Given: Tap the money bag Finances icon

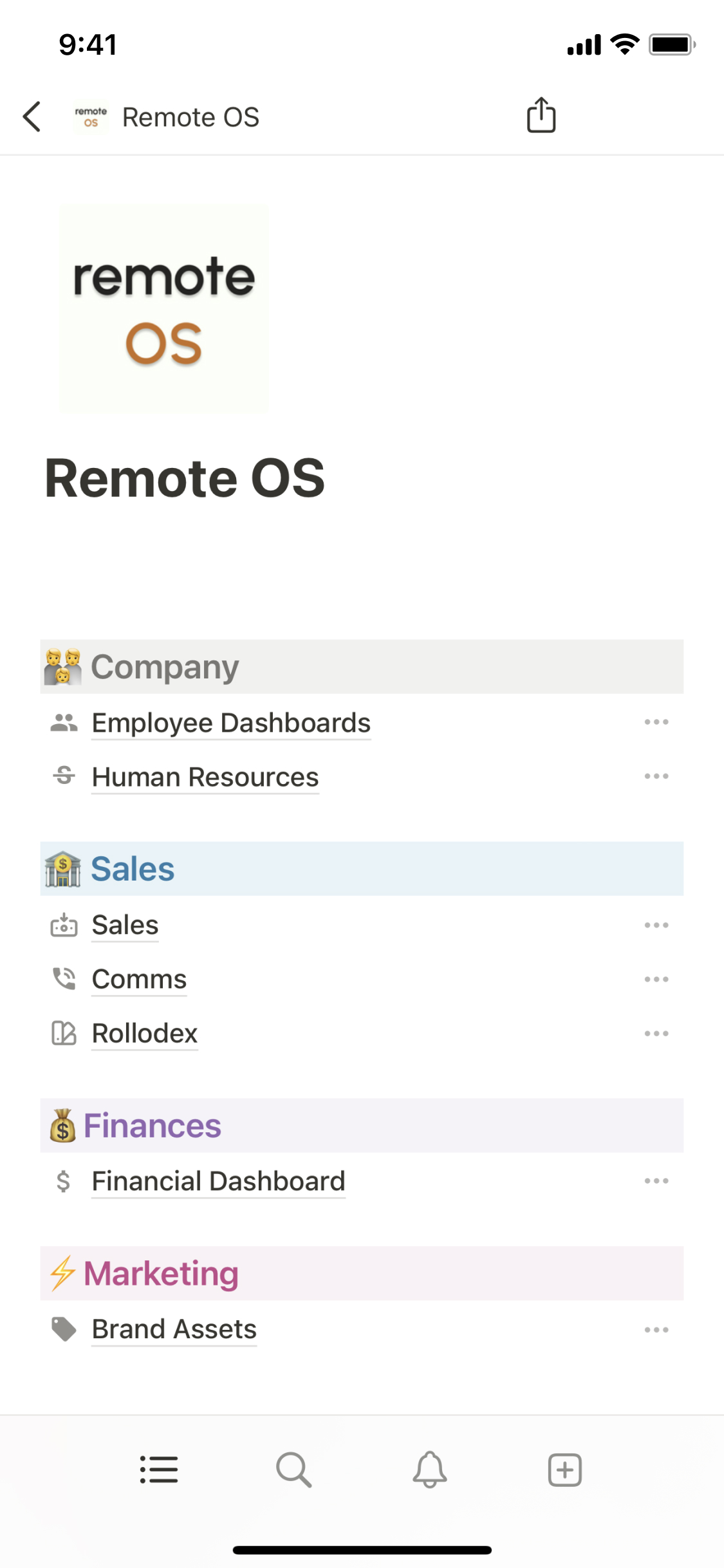Looking at the screenshot, I should 63,1126.
